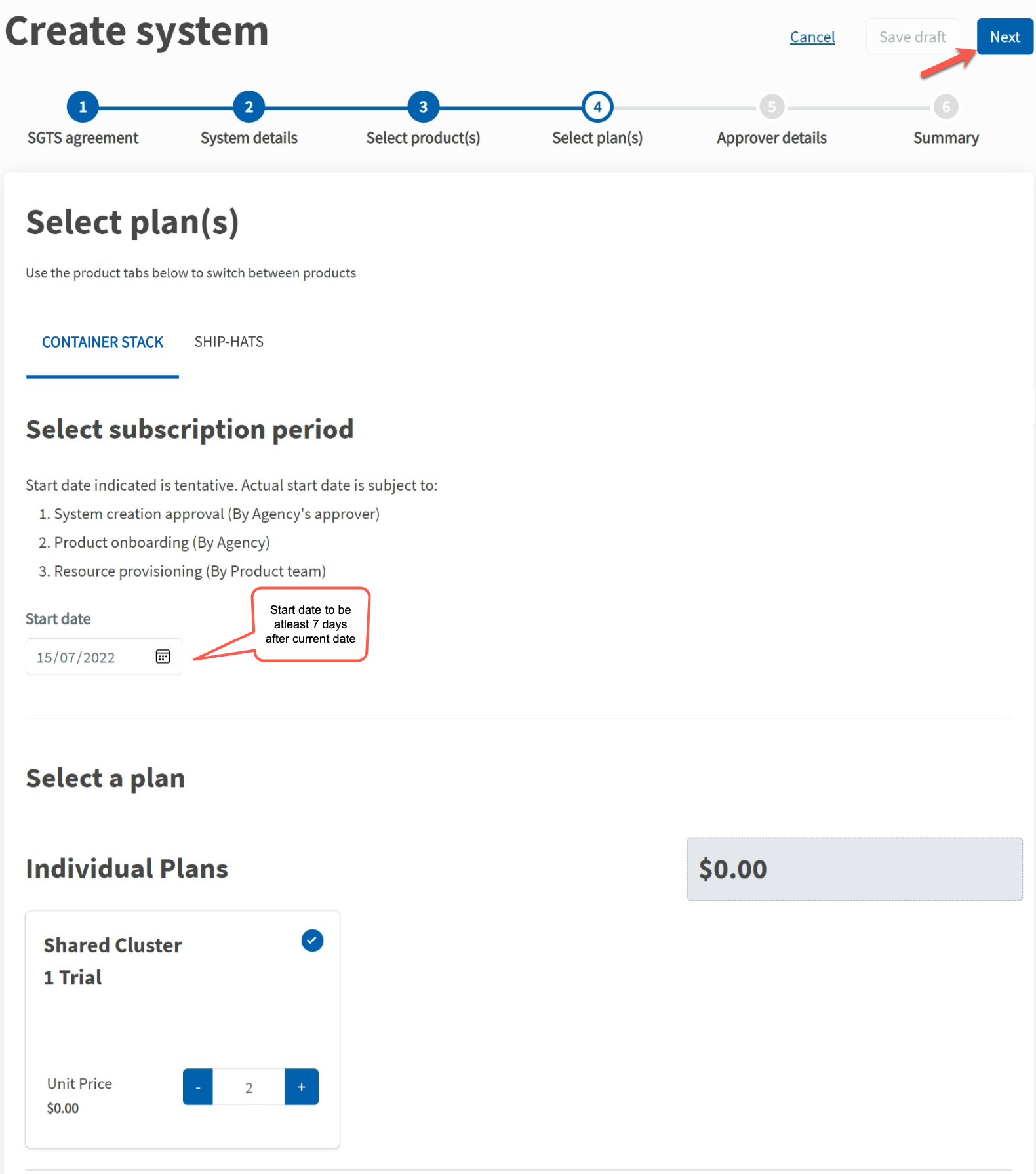Click the Save draft button
This screenshot has width=1036, height=1174.
click(912, 37)
